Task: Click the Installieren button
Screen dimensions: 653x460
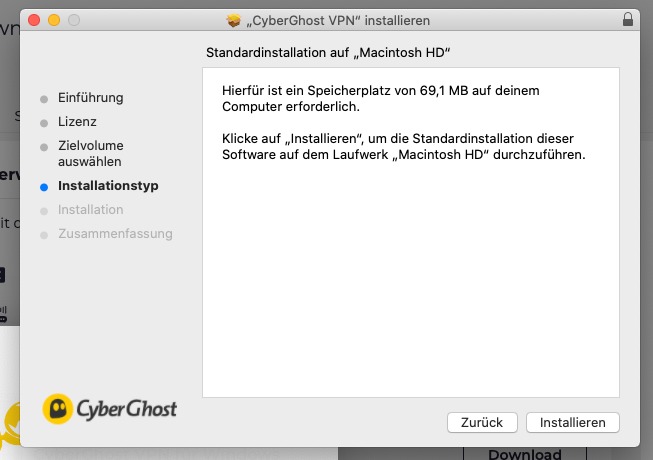Action: tap(573, 423)
